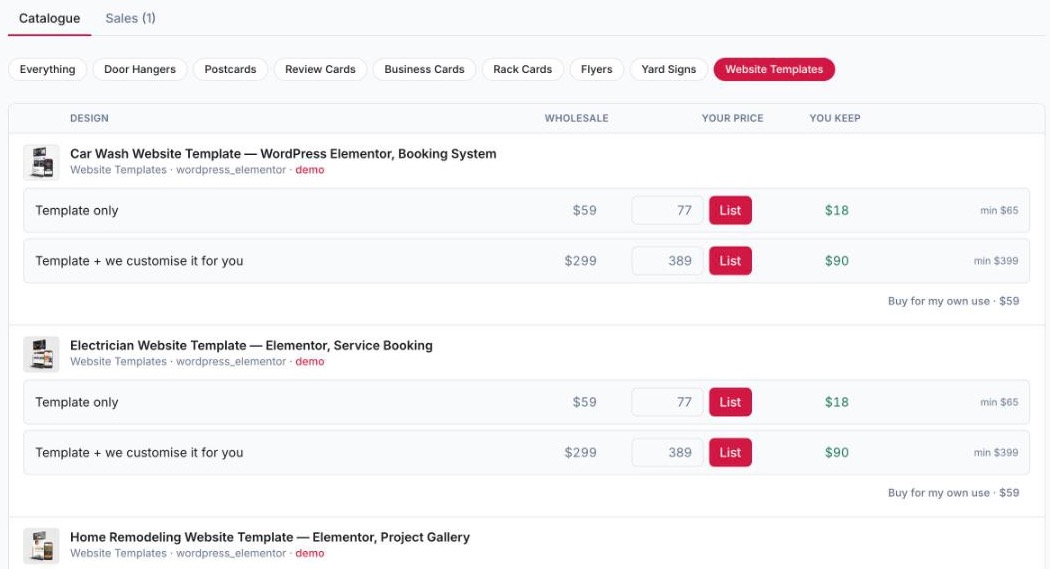Click Electrician min $65 note

coord(999,402)
